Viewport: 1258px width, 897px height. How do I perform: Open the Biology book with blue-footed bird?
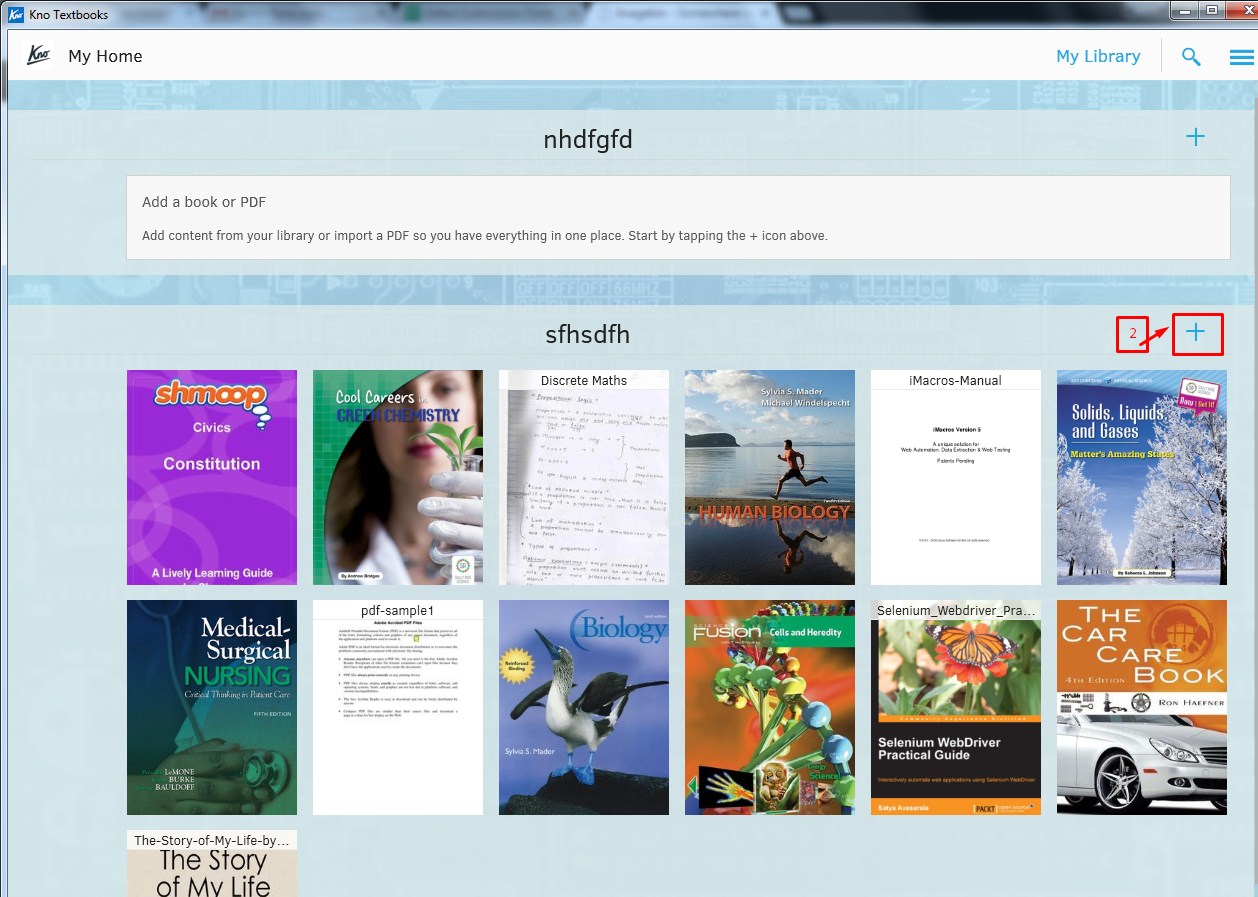tap(584, 707)
